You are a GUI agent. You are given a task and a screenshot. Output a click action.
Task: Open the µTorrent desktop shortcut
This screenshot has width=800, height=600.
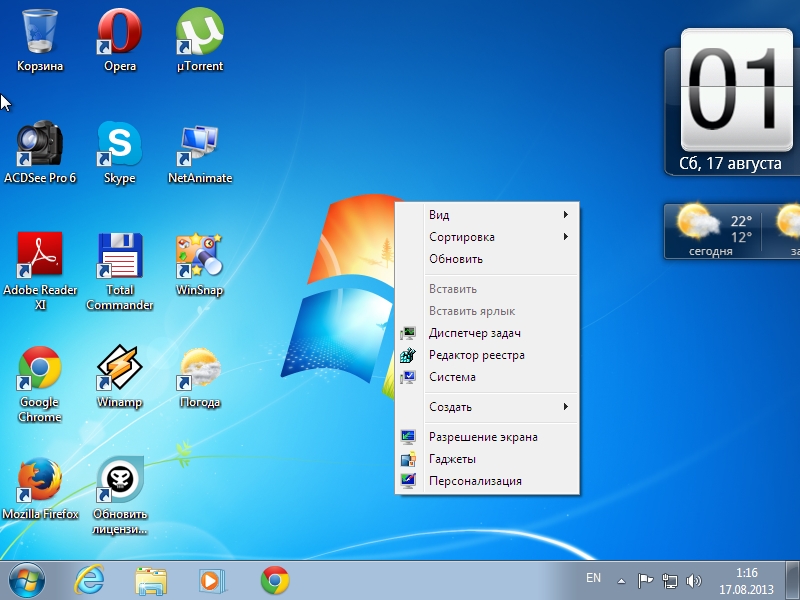pos(200,41)
